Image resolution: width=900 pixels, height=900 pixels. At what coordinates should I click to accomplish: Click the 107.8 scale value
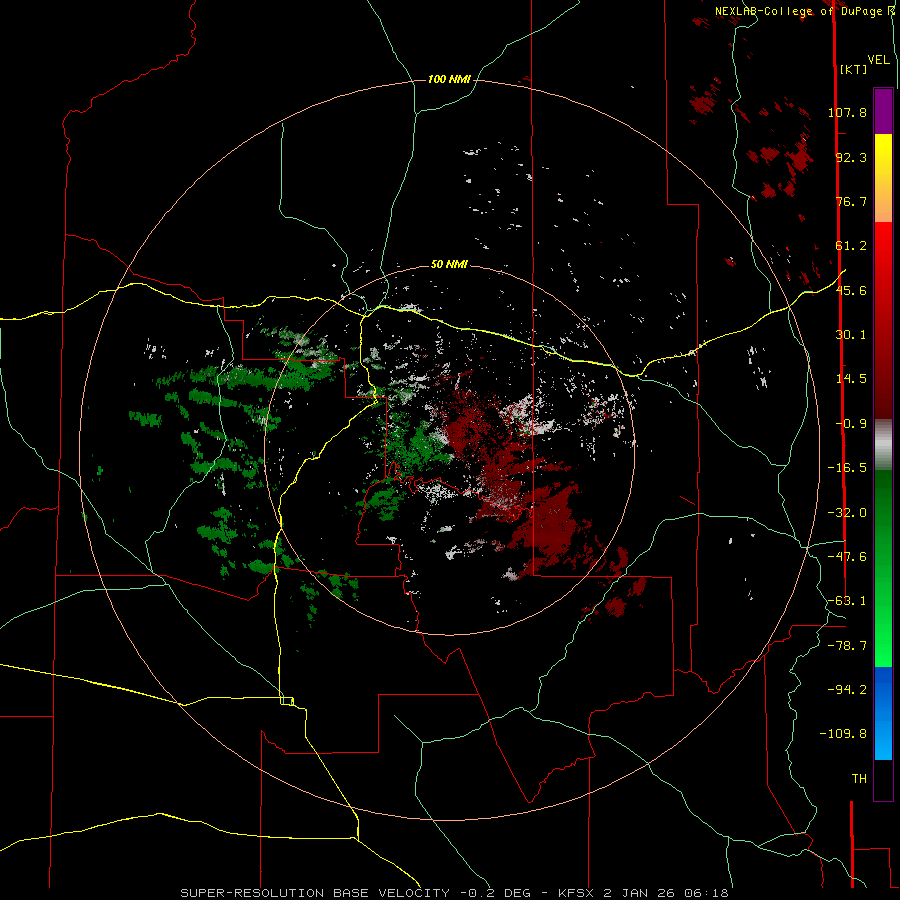[x=847, y=112]
